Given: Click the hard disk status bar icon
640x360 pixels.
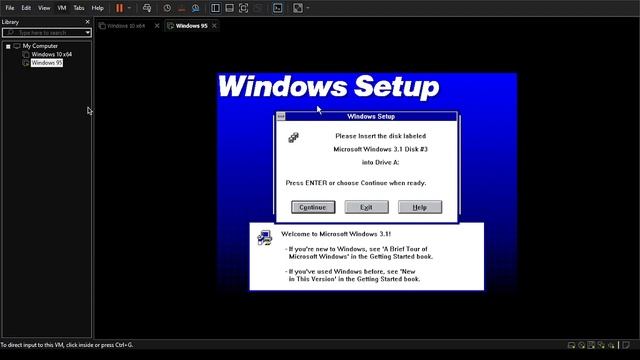Looking at the screenshot, I should [x=571, y=345].
